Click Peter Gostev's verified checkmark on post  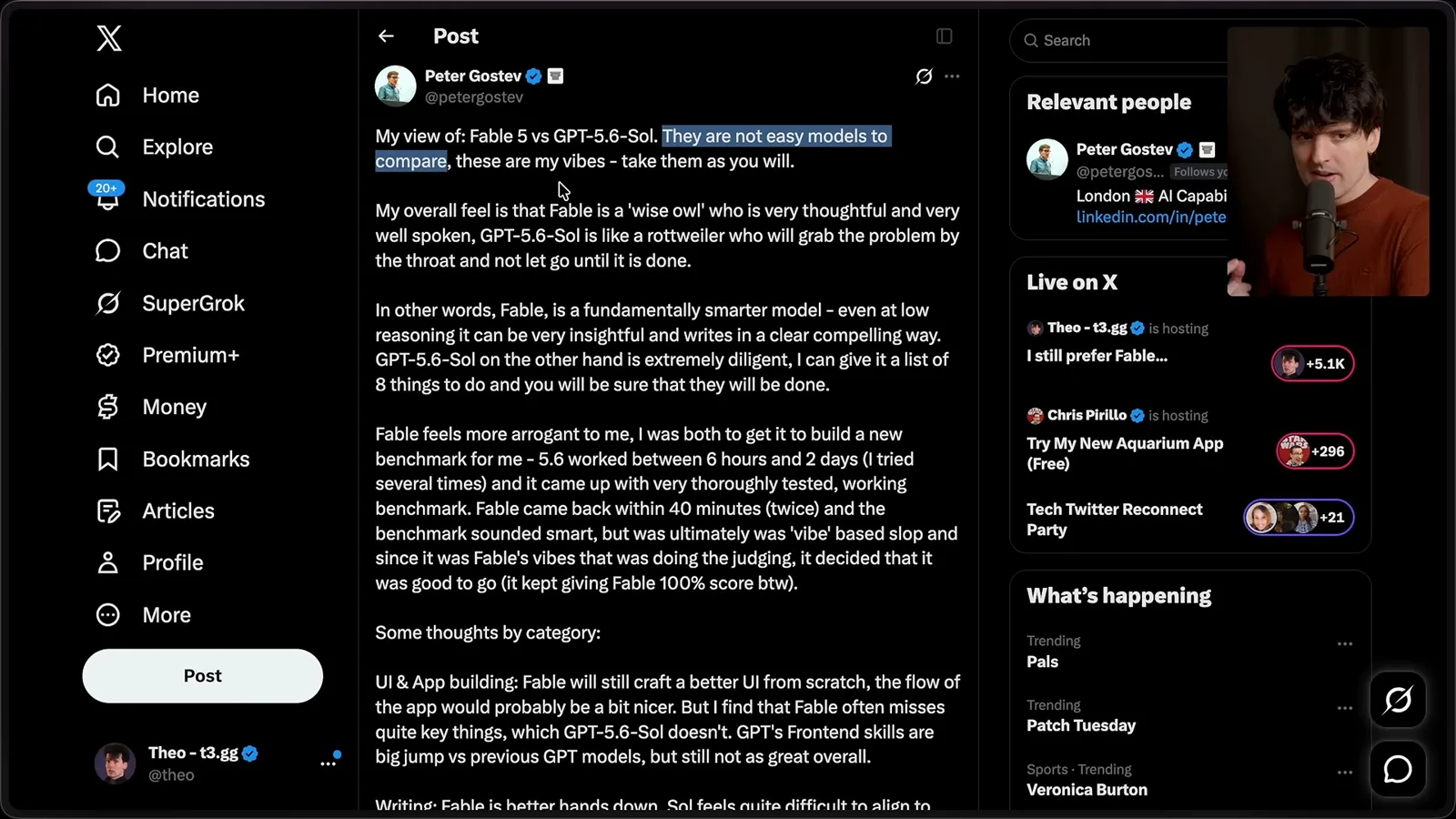point(534,76)
